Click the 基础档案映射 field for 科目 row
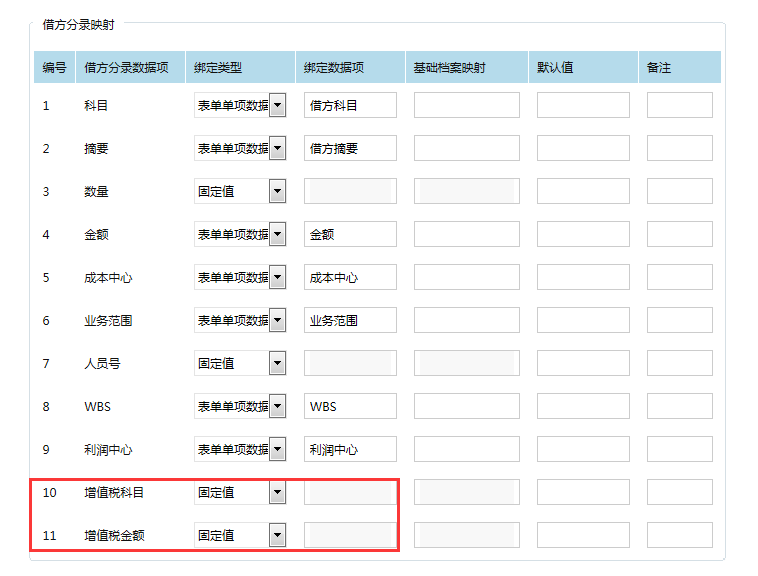This screenshot has width=758, height=576. tap(466, 105)
